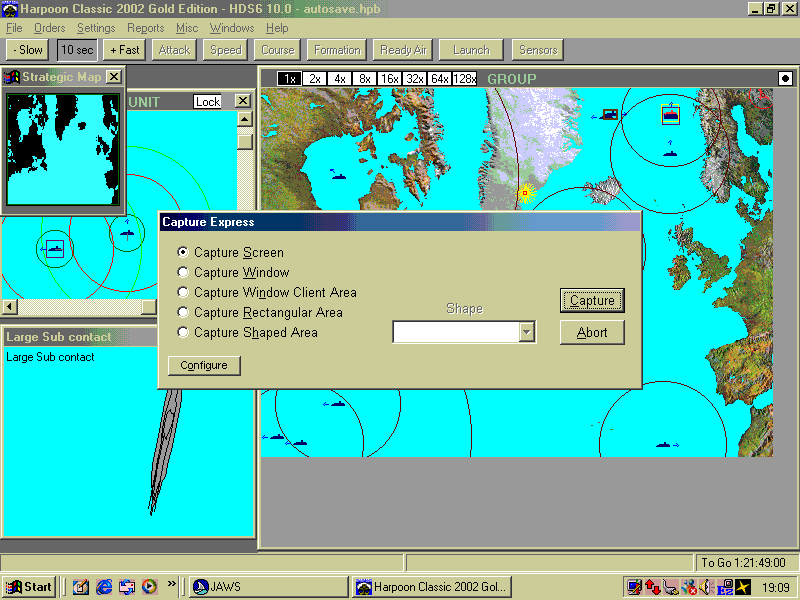Click the Abort button

point(592,333)
